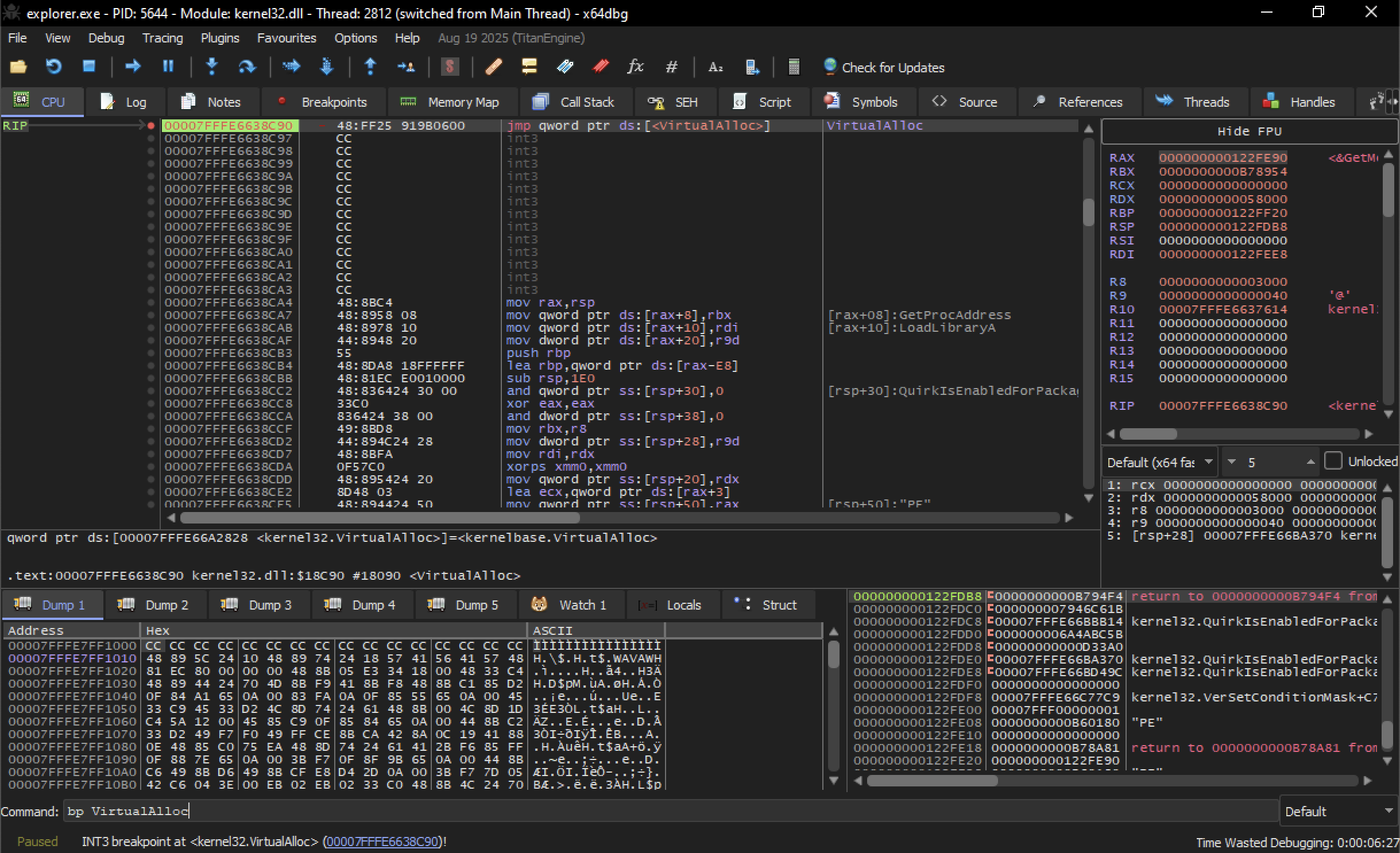Open the Plugins menu

[x=220, y=38]
